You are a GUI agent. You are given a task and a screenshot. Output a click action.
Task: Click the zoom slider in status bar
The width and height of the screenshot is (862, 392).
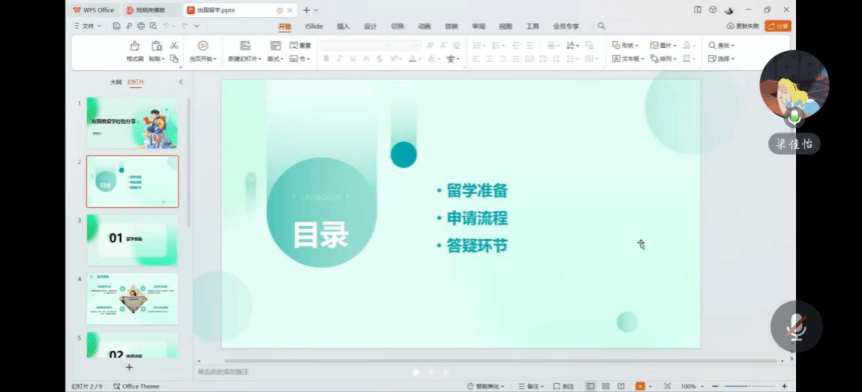[749, 387]
